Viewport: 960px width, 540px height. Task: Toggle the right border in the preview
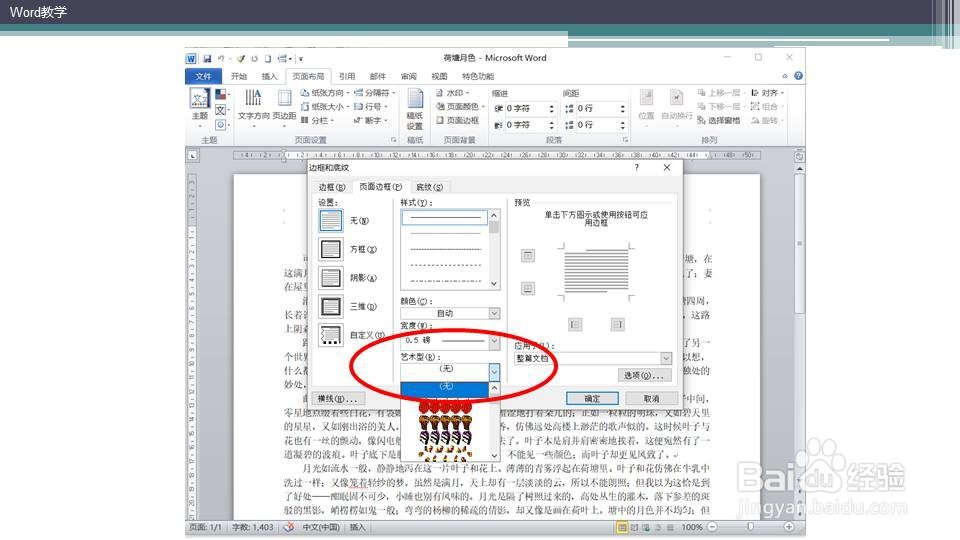tap(618, 324)
